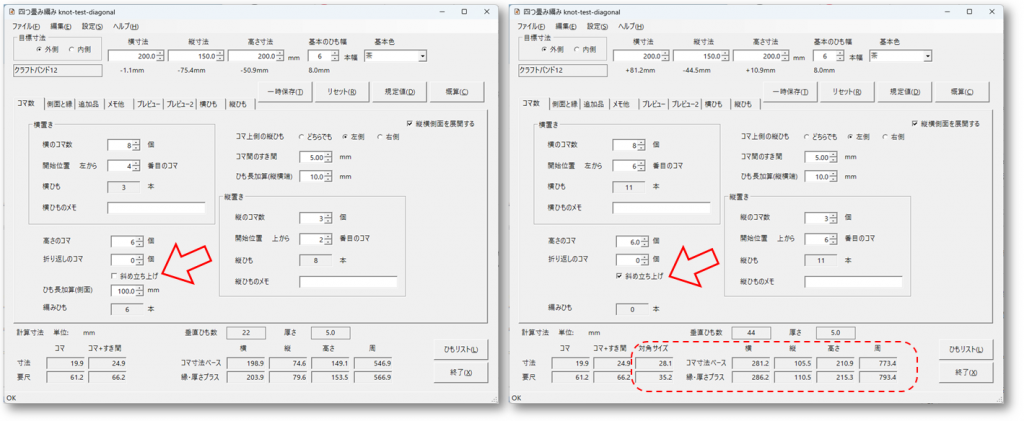Screen dimensions: 1024x421
Task: Click 横ひものメモ field in right window
Action: pyautogui.click(x=662, y=208)
